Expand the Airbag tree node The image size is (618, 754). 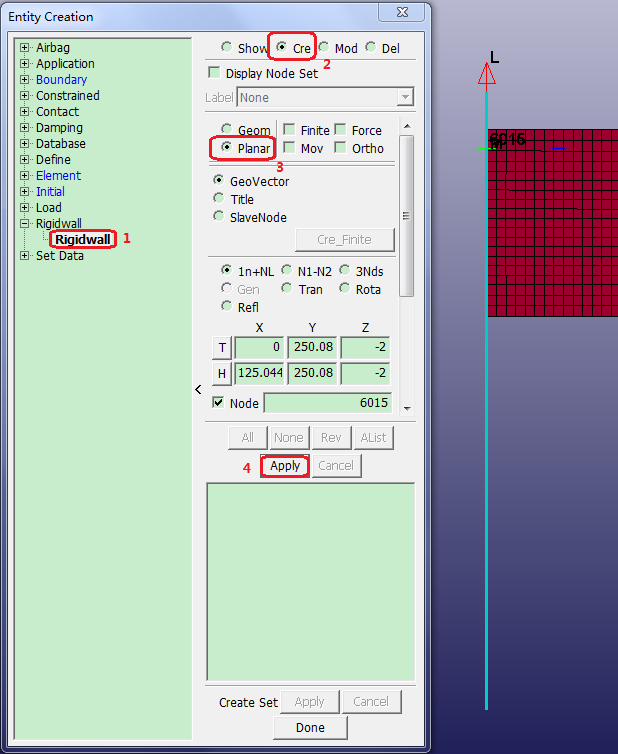point(24,48)
